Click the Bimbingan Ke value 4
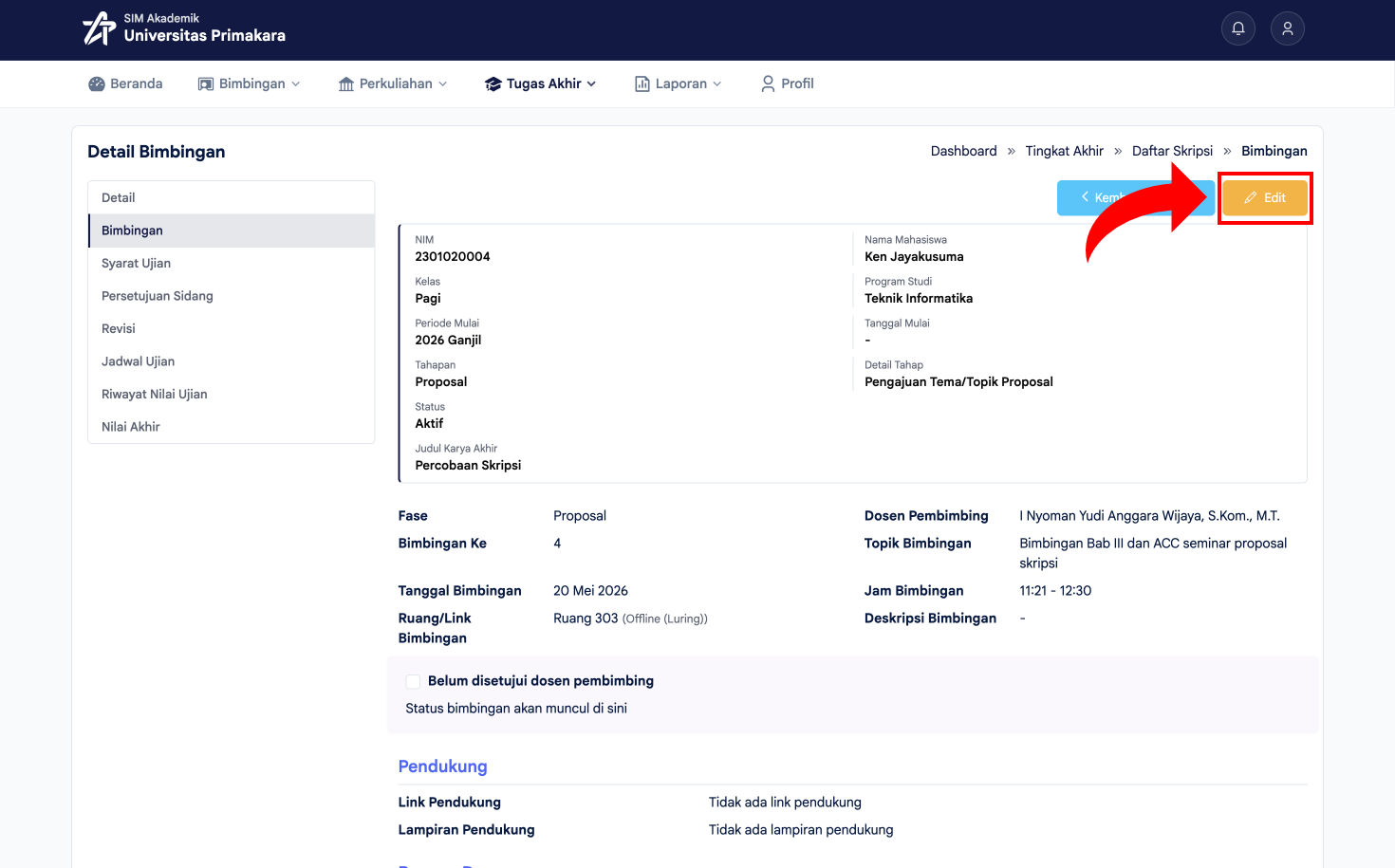This screenshot has width=1395, height=868. [557, 544]
